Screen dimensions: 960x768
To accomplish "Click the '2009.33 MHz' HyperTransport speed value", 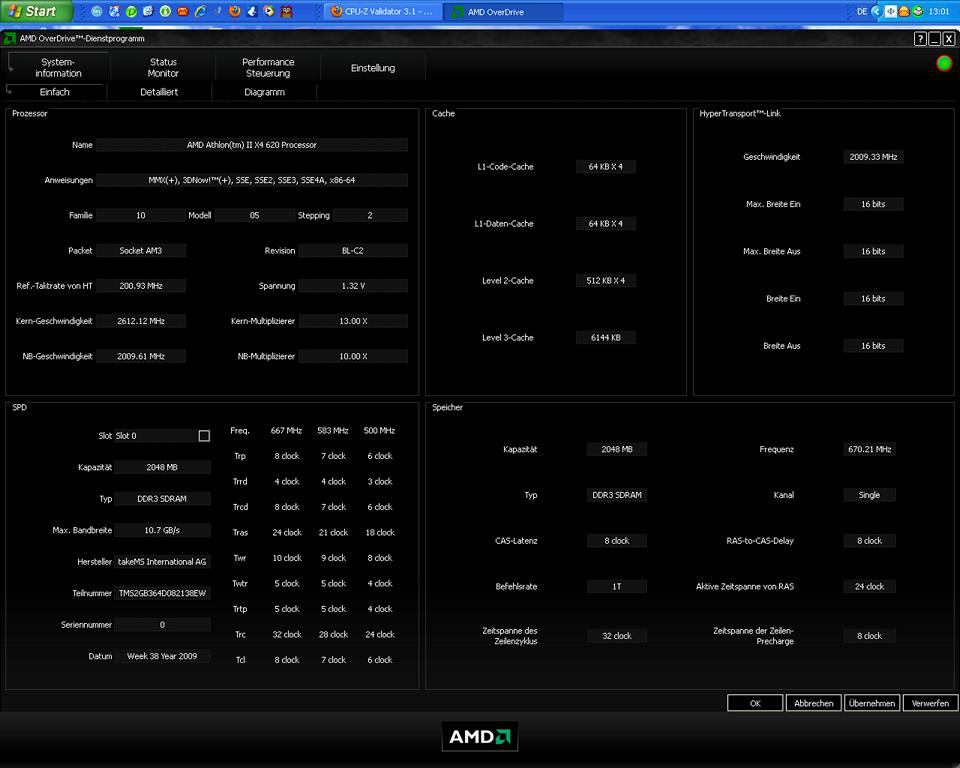I will pyautogui.click(x=873, y=157).
